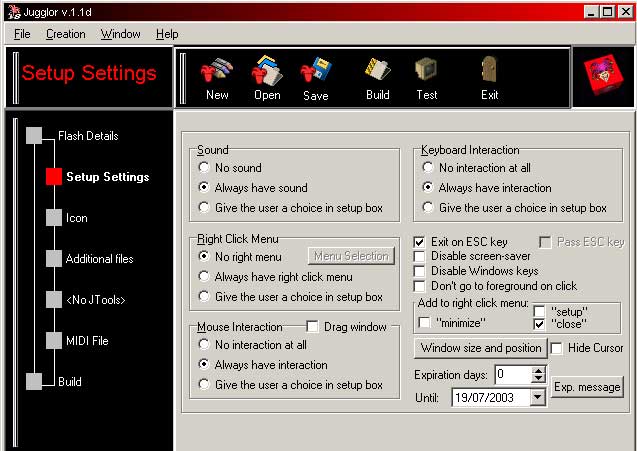Select Keyboard Interaction No interaction at all
The image size is (637, 451).
[428, 167]
